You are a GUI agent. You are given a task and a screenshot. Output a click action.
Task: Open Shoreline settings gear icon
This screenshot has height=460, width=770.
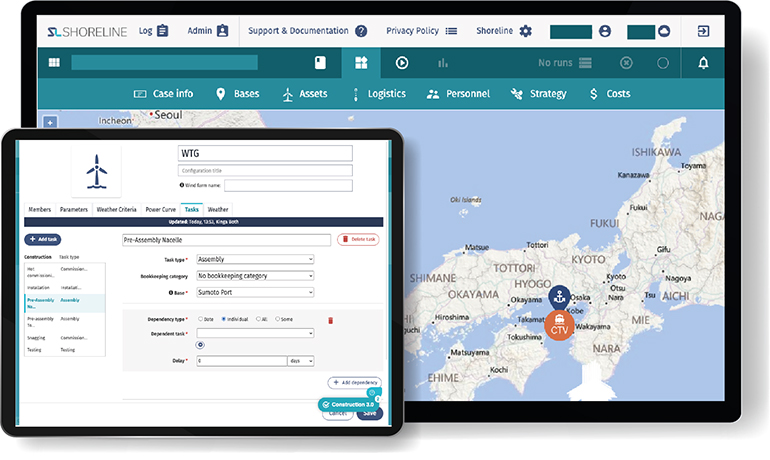525,31
